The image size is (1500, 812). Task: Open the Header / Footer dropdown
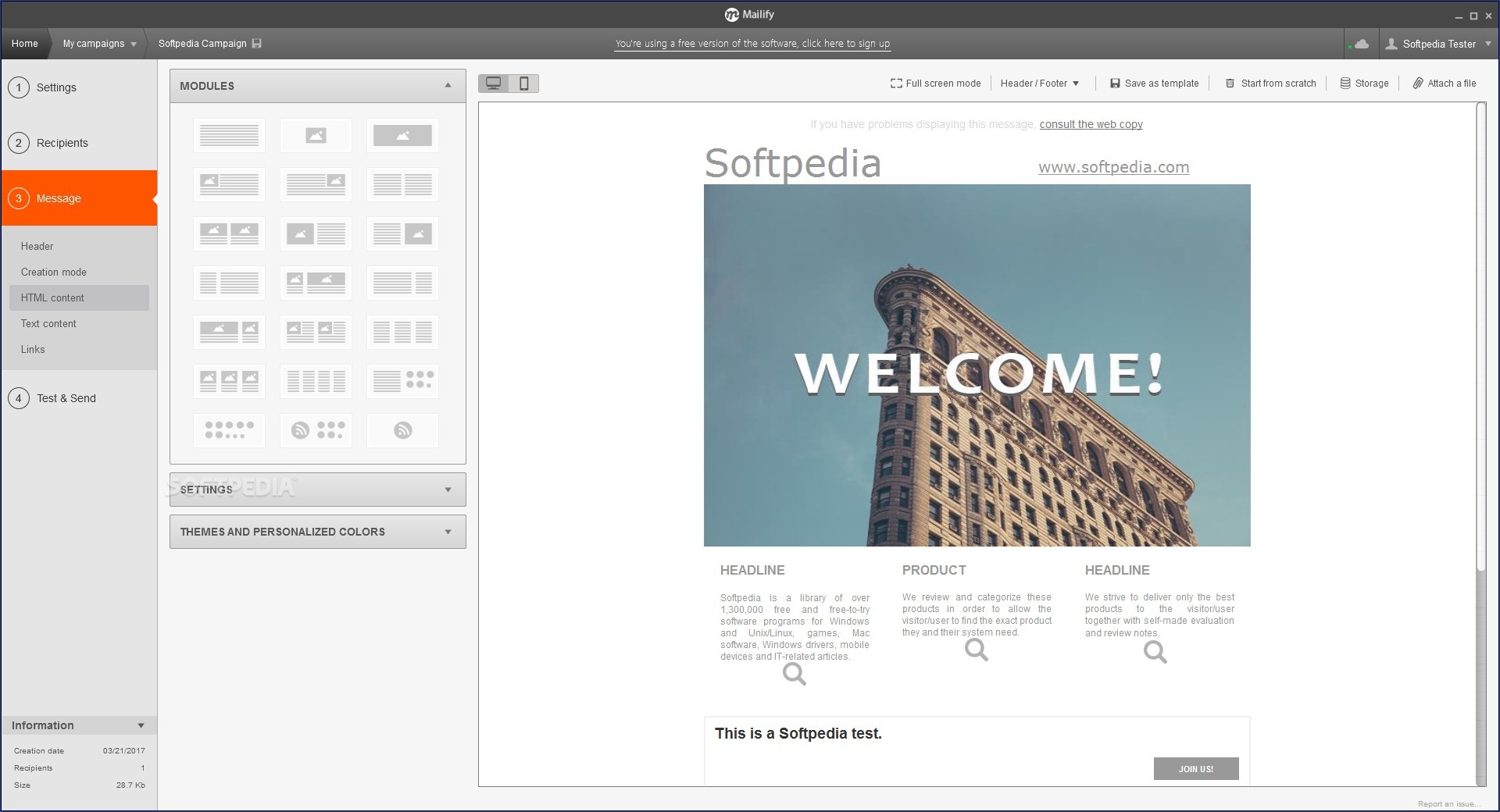1040,84
